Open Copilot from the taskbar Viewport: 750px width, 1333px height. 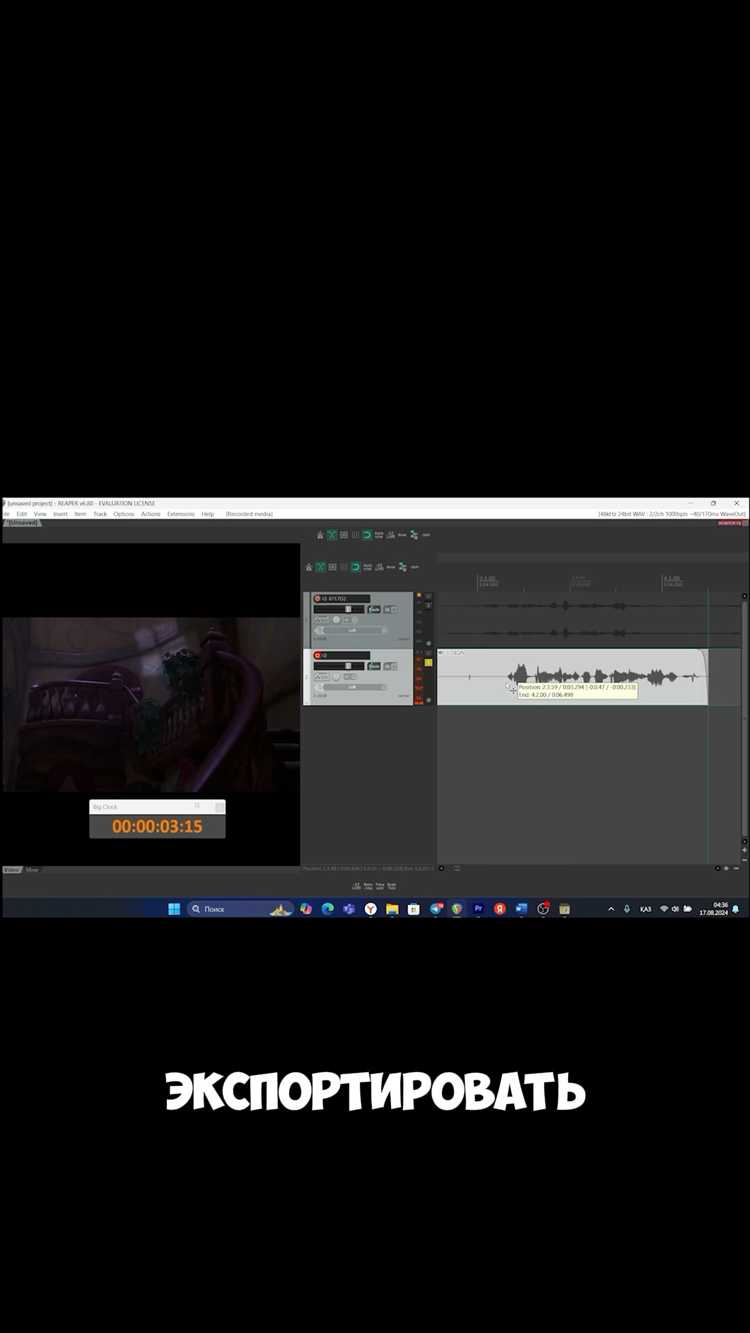306,909
